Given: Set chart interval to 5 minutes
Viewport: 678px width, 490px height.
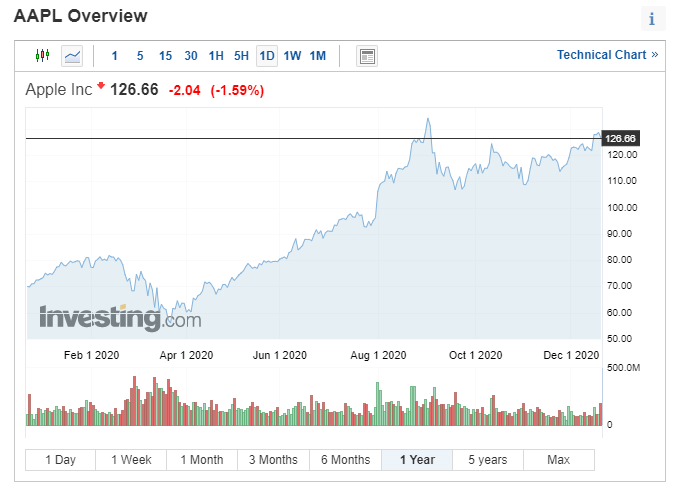Looking at the screenshot, I should pyautogui.click(x=140, y=55).
